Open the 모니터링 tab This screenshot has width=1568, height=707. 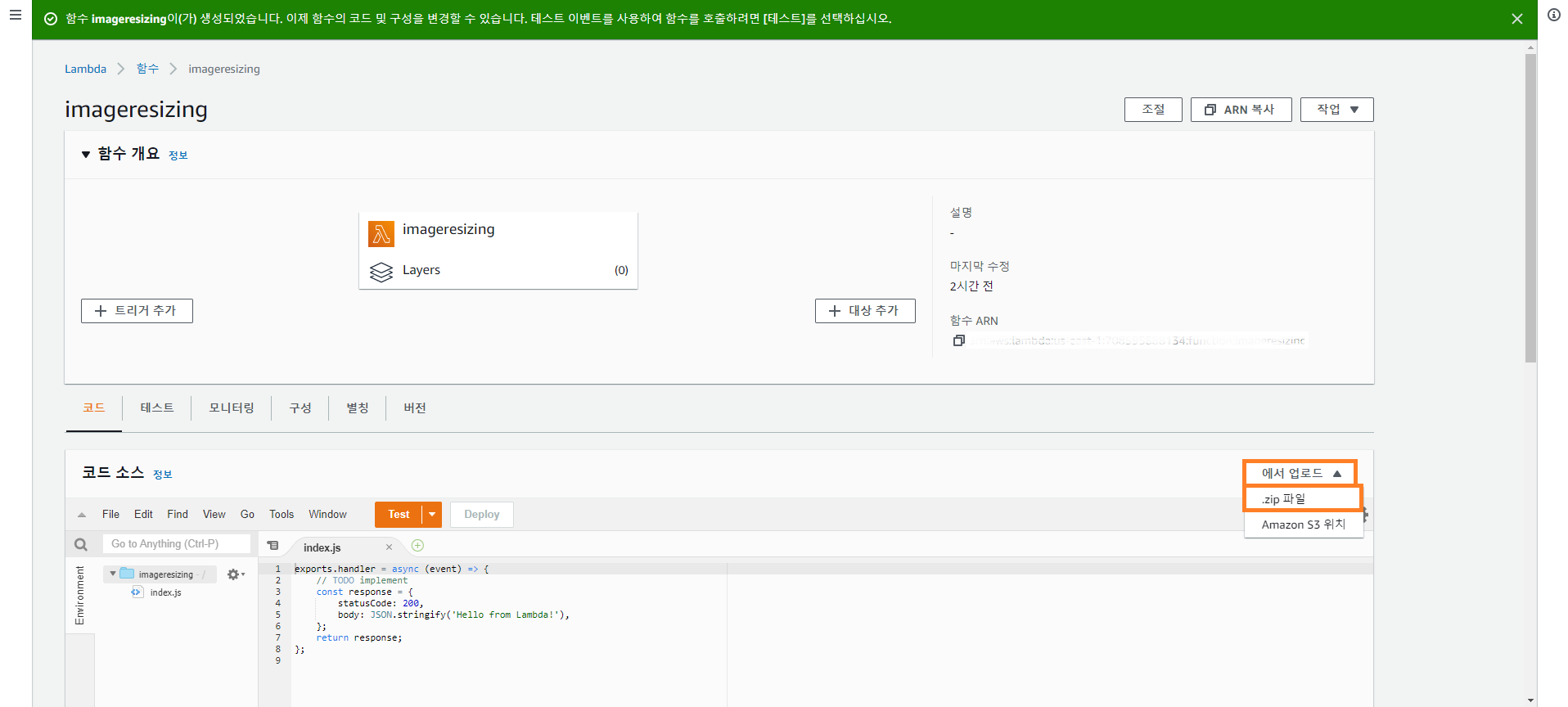[231, 408]
